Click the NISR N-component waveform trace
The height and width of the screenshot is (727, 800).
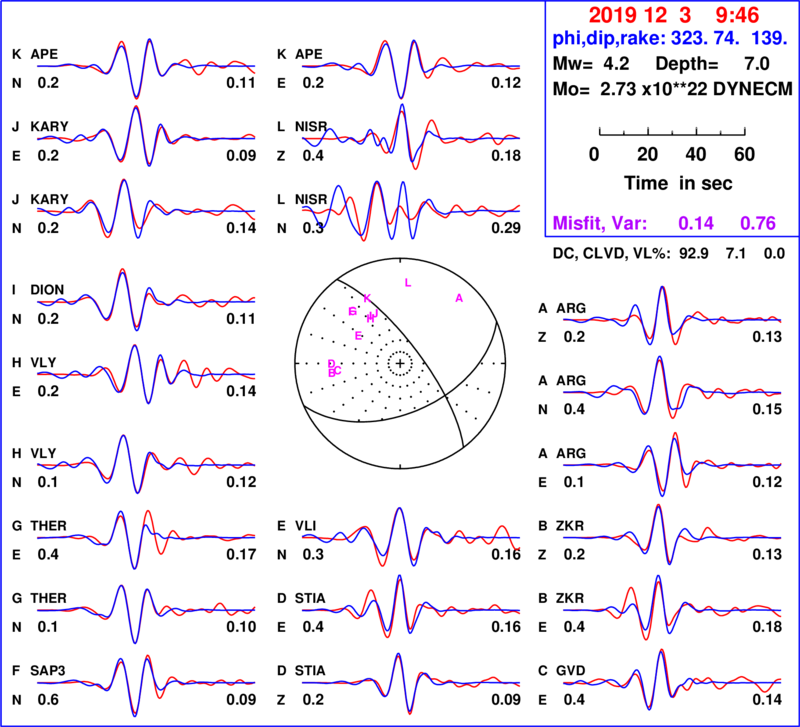coord(411,210)
